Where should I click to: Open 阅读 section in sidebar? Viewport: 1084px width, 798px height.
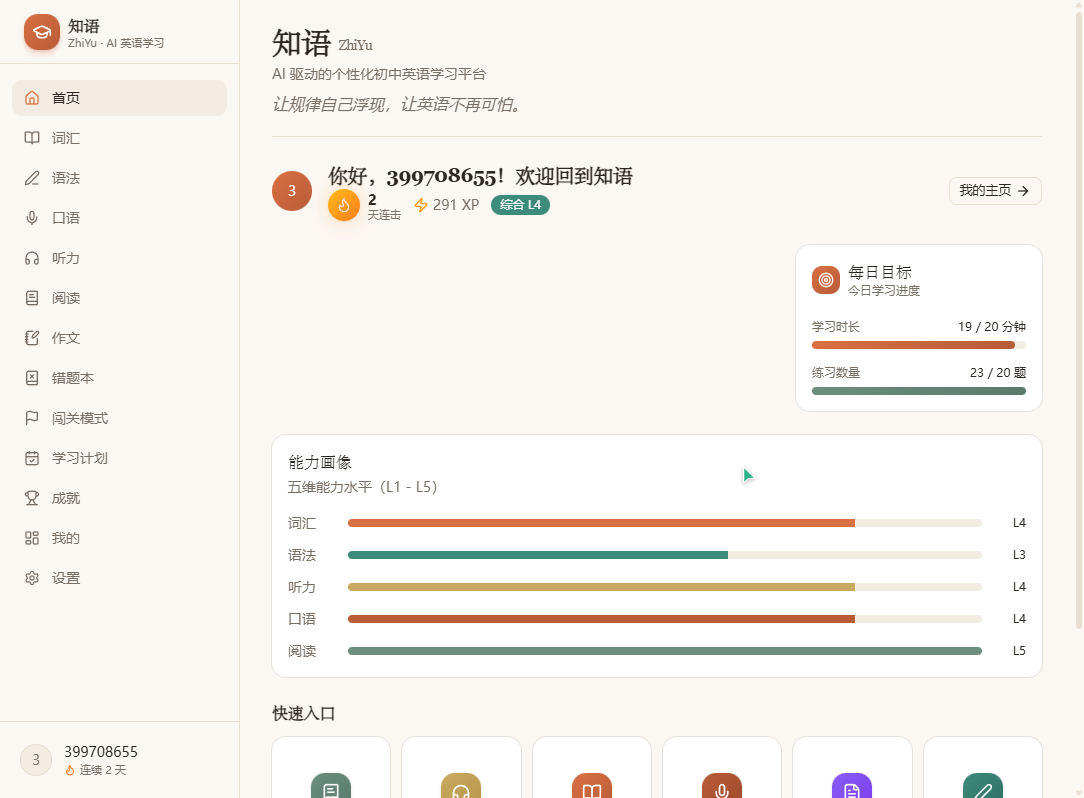[x=120, y=298]
